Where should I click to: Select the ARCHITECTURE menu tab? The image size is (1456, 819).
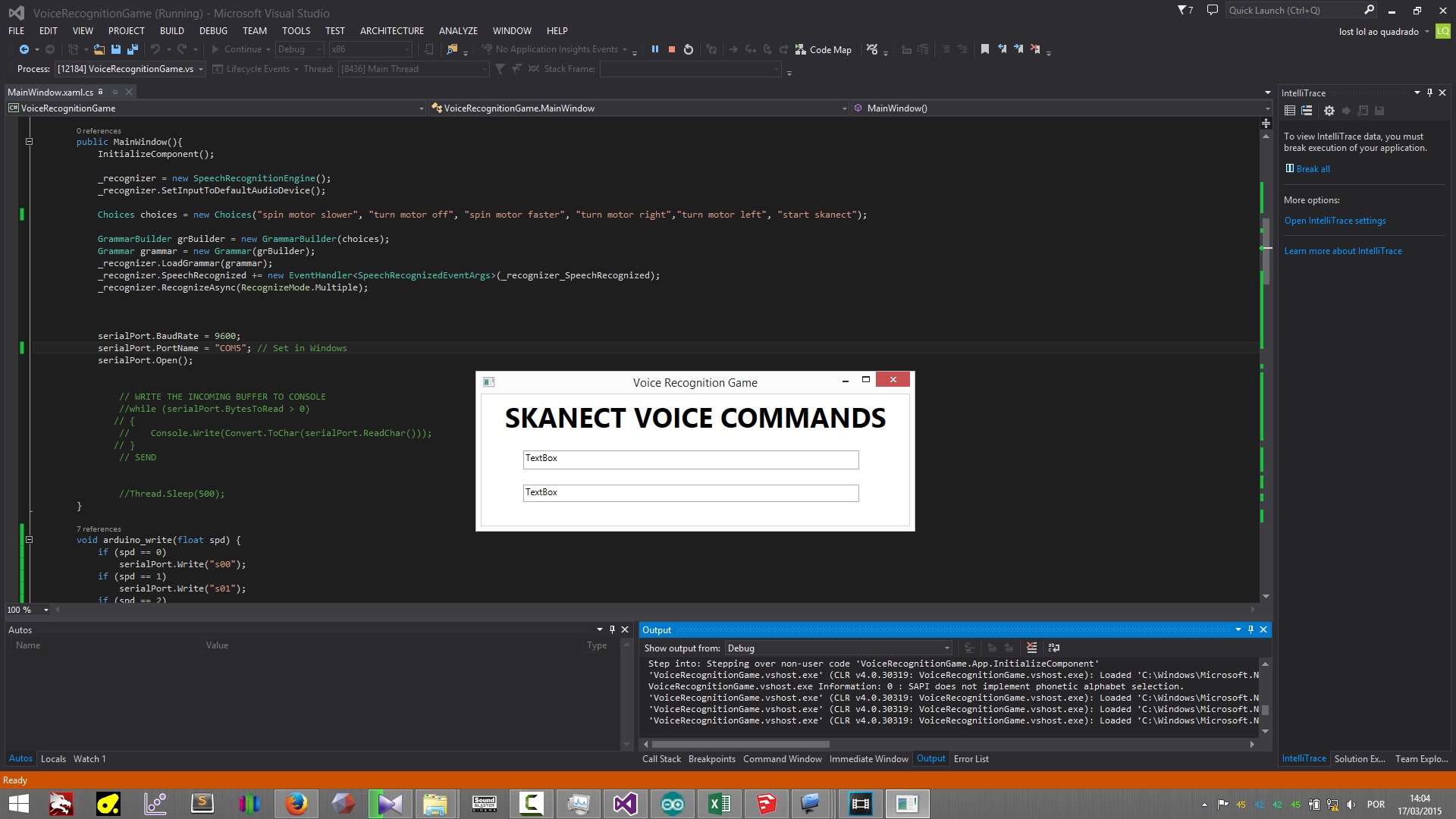coord(391,30)
